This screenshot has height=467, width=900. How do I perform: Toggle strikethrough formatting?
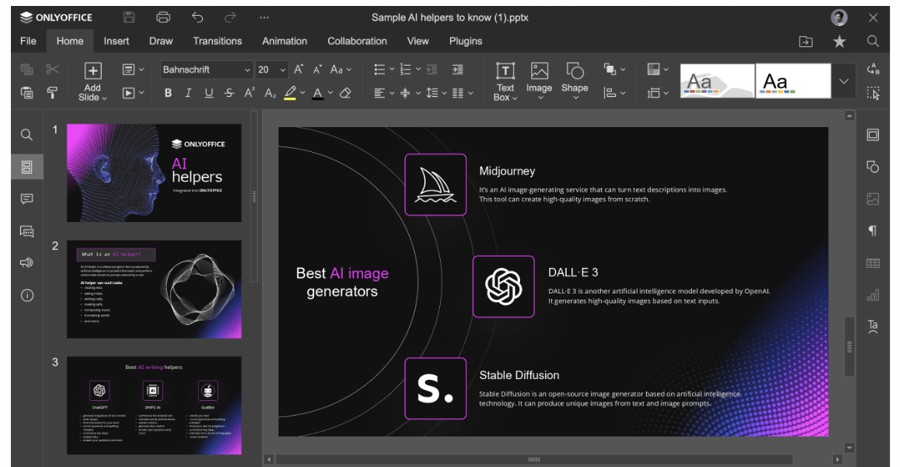pos(229,93)
